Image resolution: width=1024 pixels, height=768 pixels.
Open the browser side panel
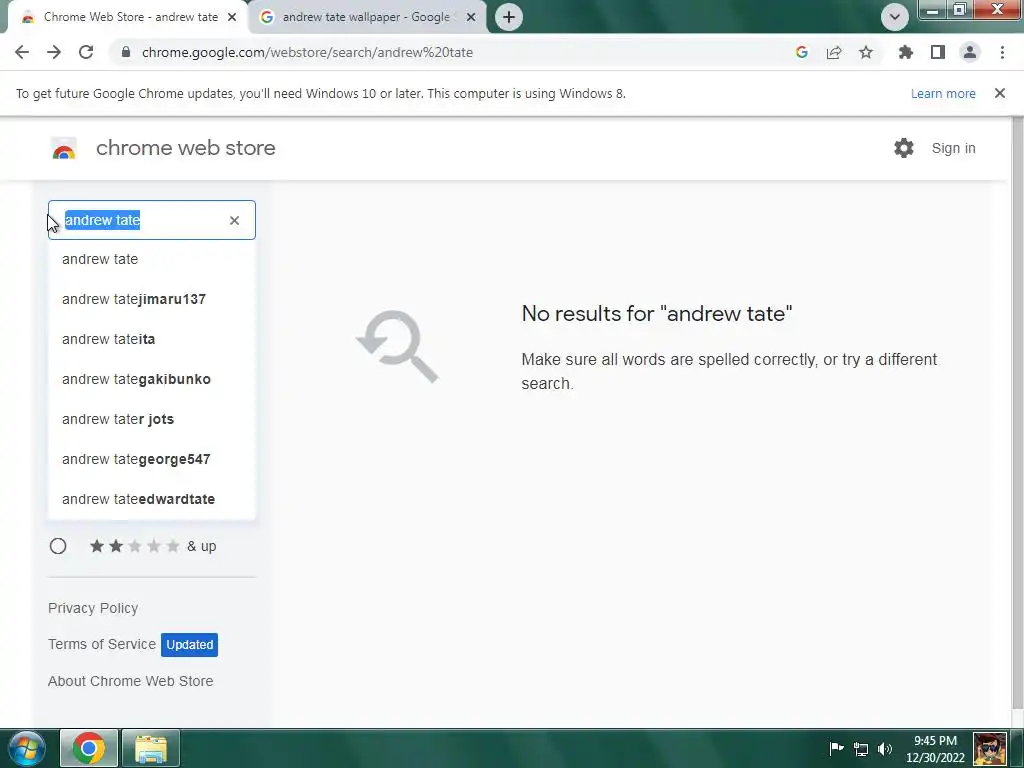pyautogui.click(x=937, y=52)
